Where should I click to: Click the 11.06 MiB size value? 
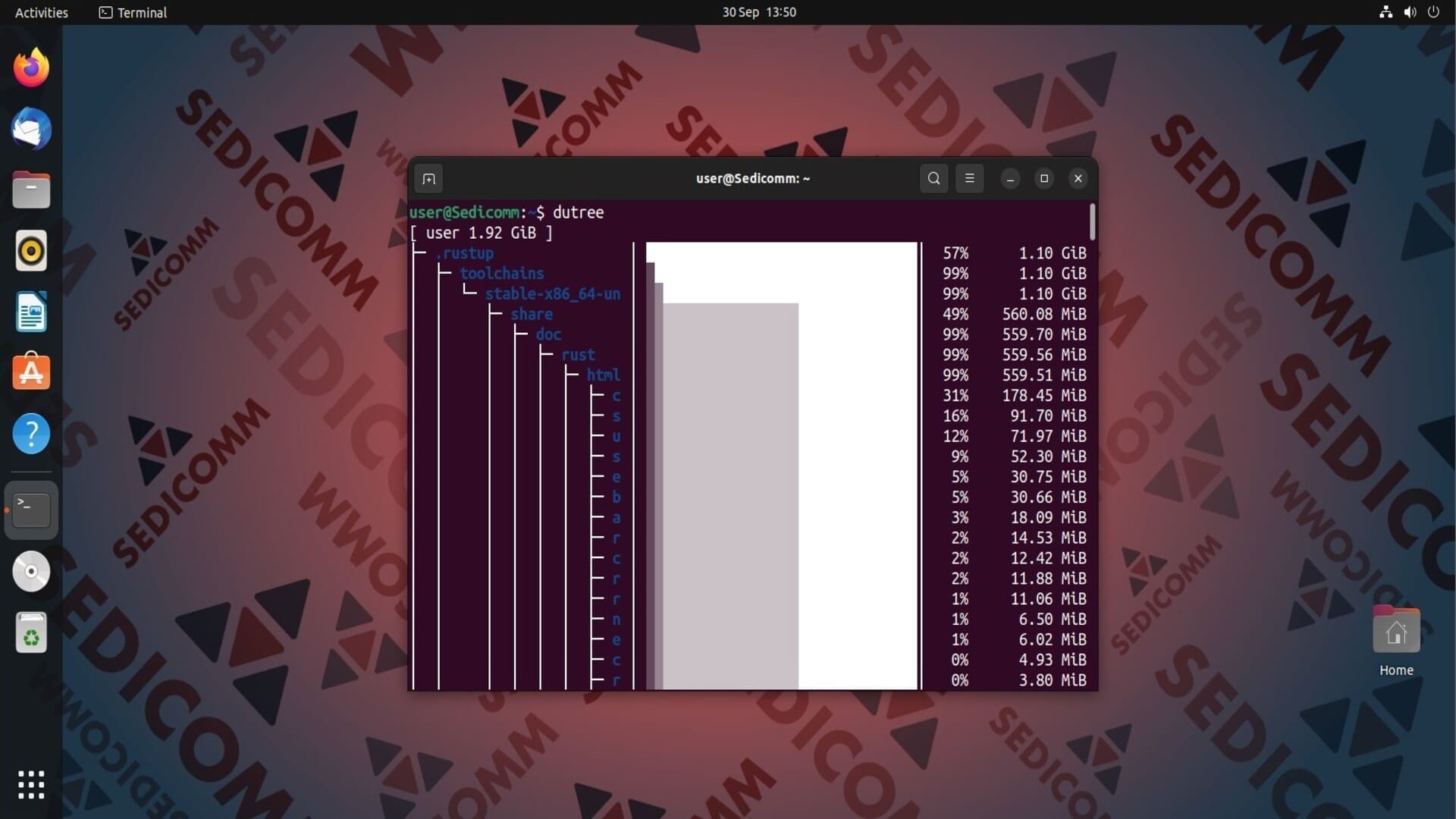coord(1048,599)
